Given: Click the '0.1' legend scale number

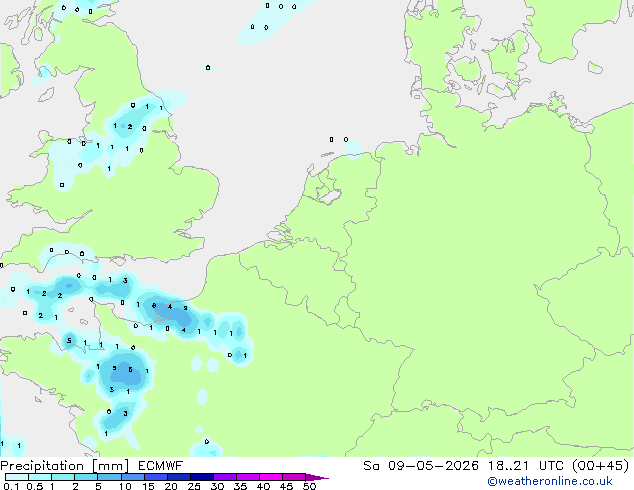Looking at the screenshot, I should tap(11, 486).
